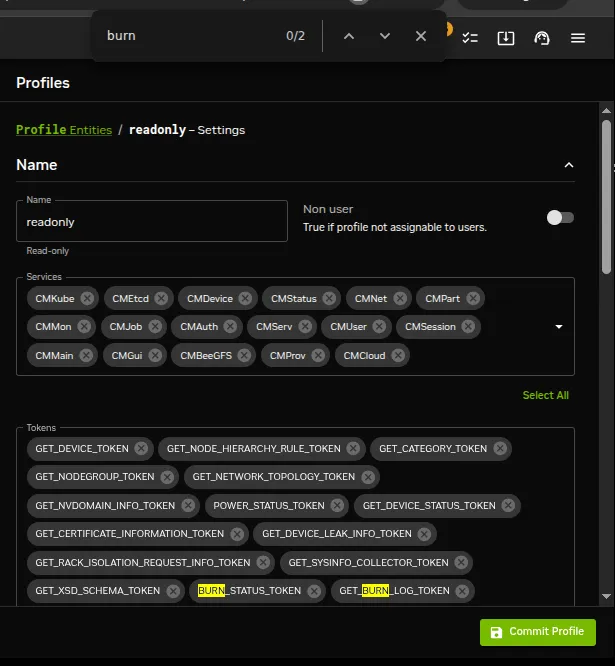Collapse the Name section
615x666 pixels.
click(569, 165)
